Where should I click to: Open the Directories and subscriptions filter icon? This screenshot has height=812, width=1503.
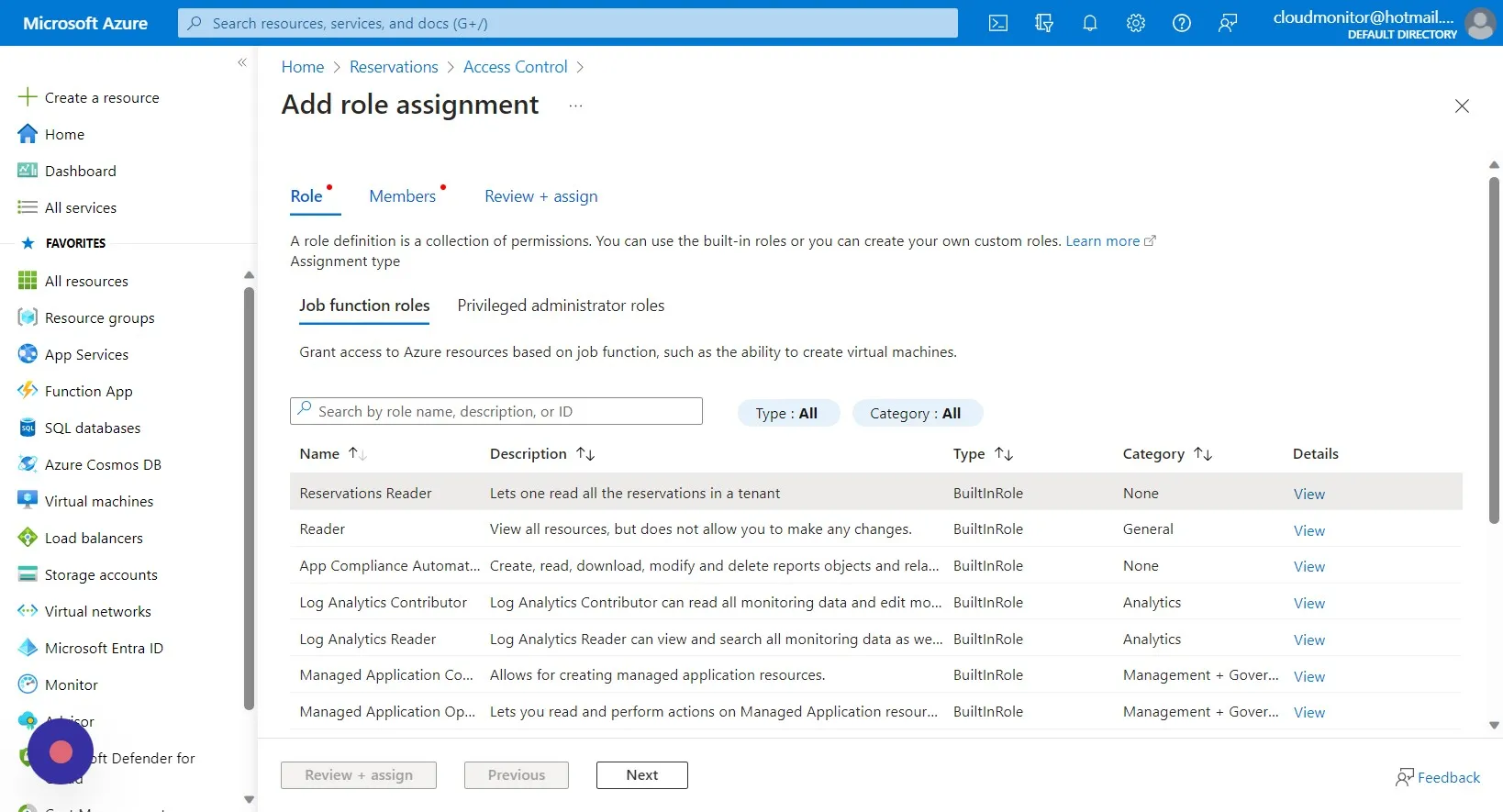tap(1044, 23)
